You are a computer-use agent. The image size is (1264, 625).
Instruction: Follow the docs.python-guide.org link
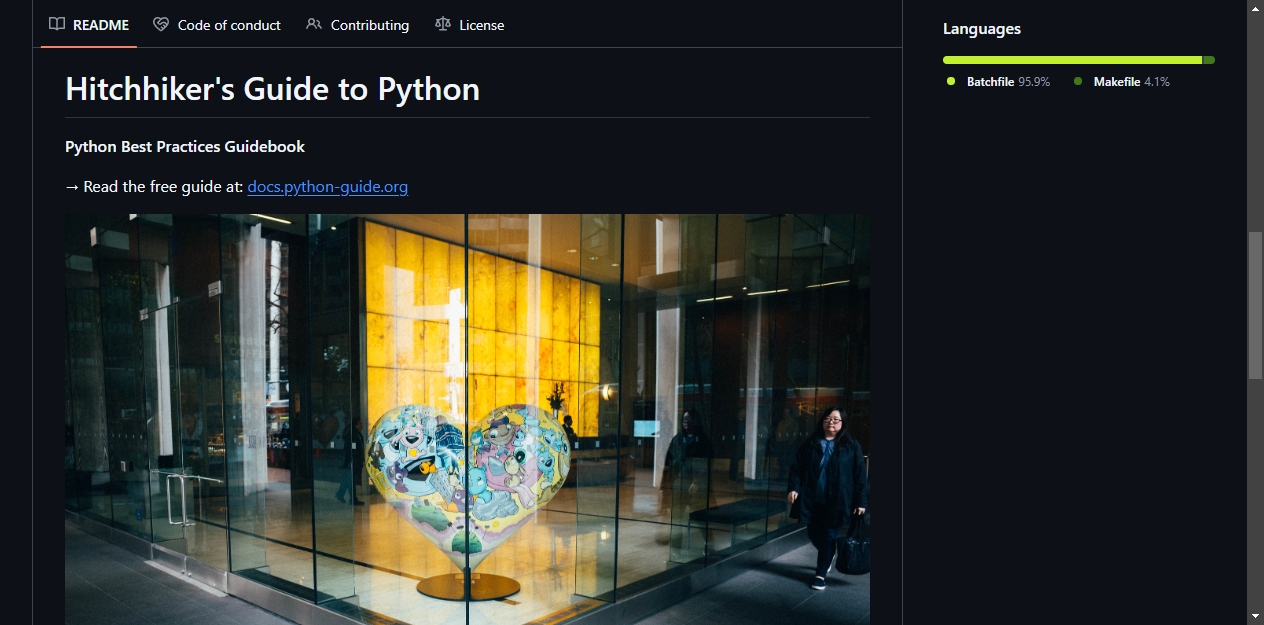pyautogui.click(x=328, y=186)
